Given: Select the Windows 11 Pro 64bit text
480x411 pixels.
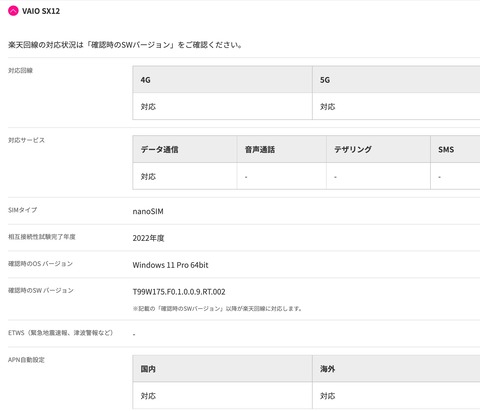Looking at the screenshot, I should (x=170, y=265).
